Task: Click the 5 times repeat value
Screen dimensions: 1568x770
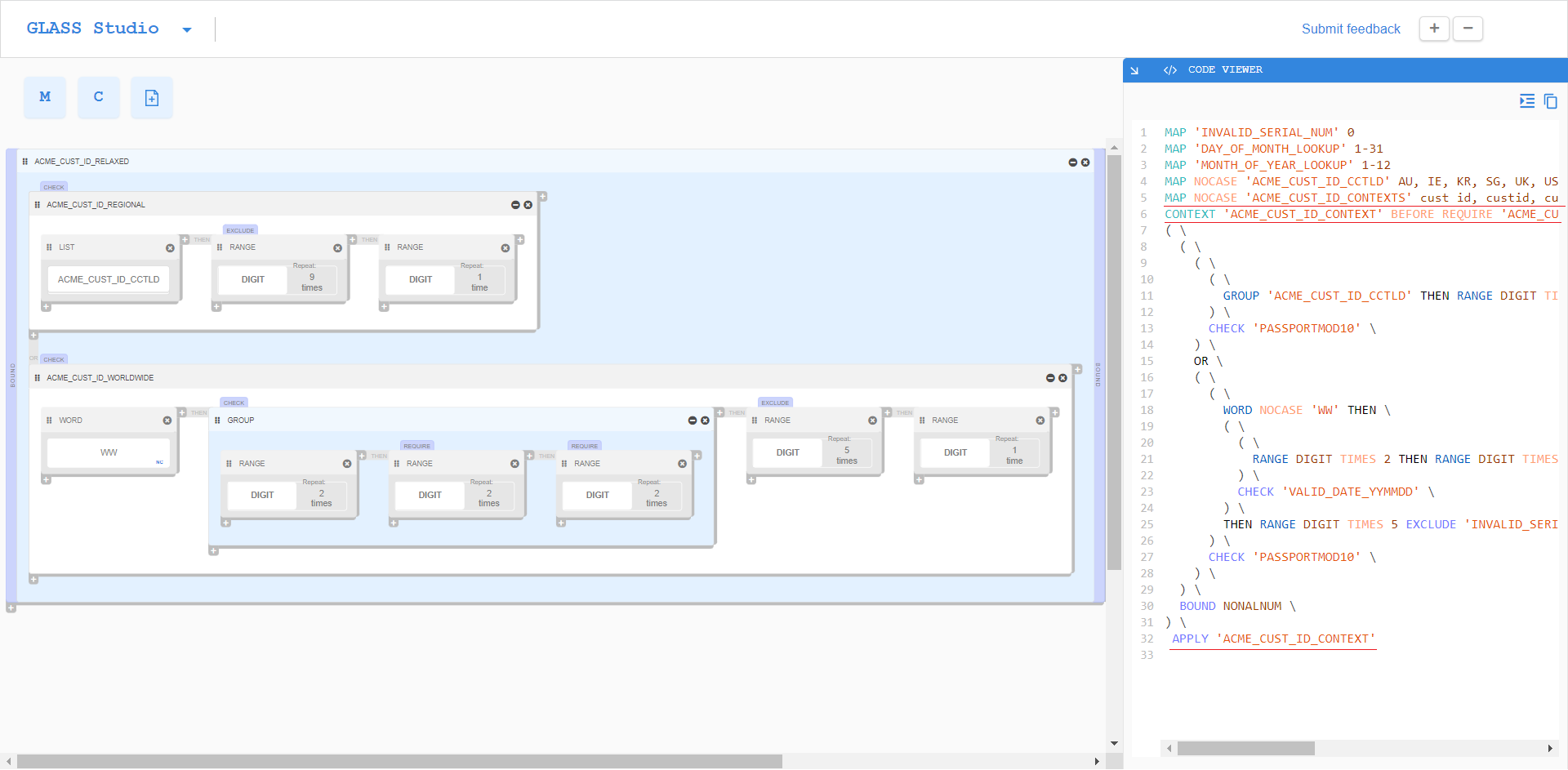Action: click(847, 455)
